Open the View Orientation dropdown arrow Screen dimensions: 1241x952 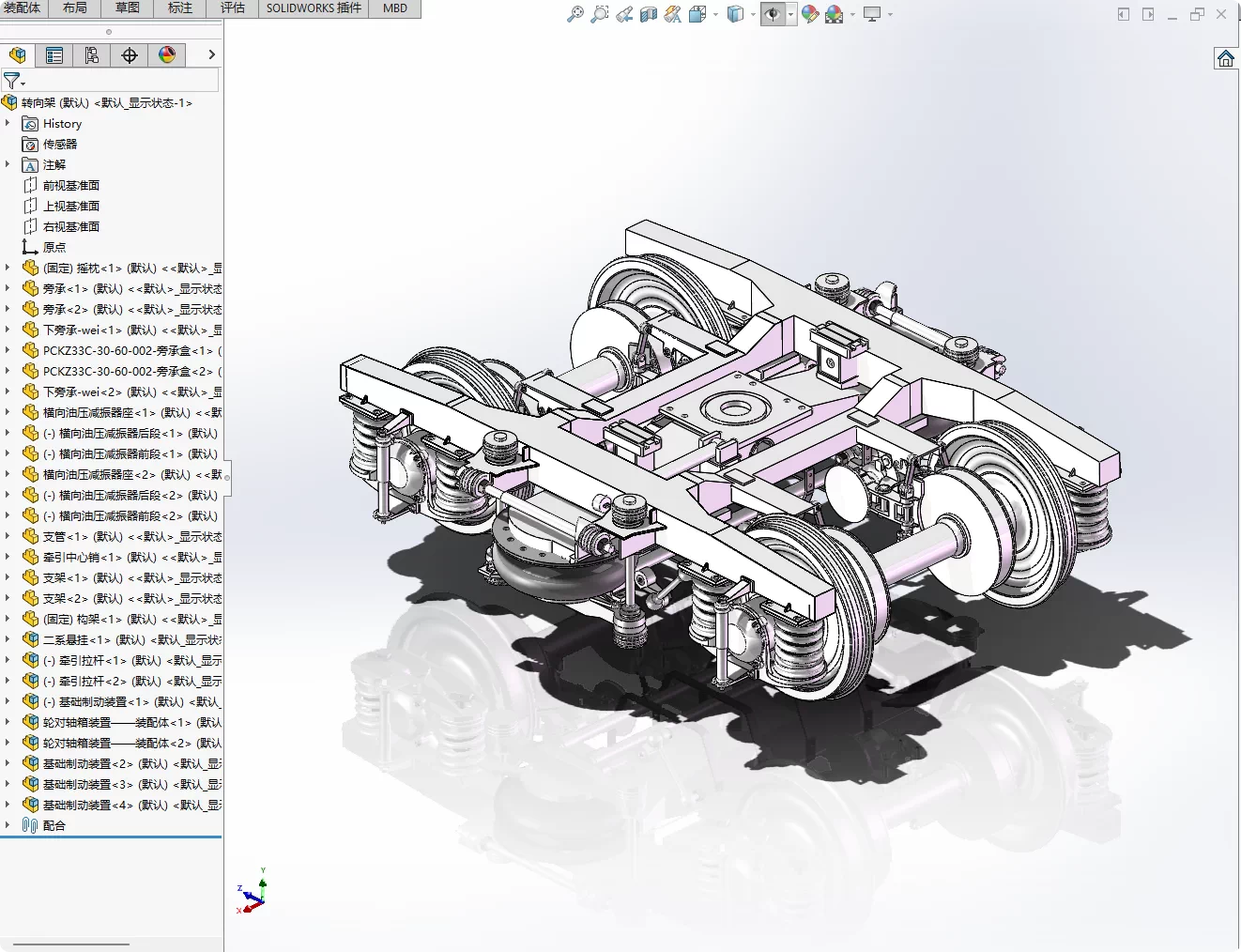[x=715, y=14]
